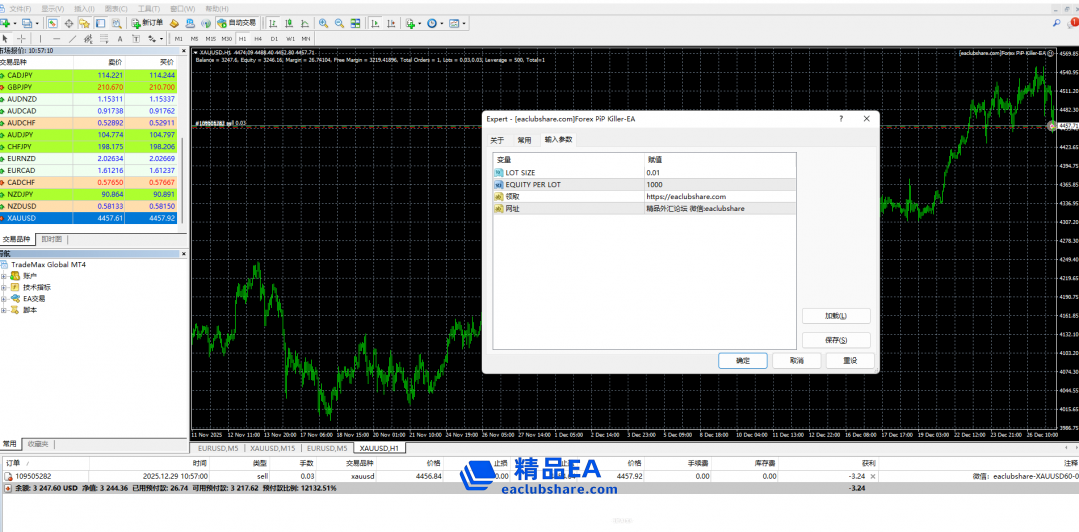Expand the 技术指标 (Indicators) tree node
The width and height of the screenshot is (1079, 532).
4,287
